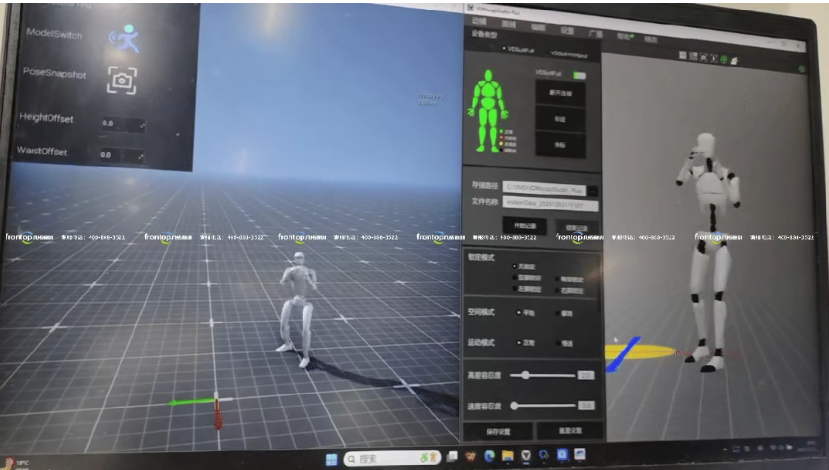Select the 正常 motion mode radio button

[518, 342]
